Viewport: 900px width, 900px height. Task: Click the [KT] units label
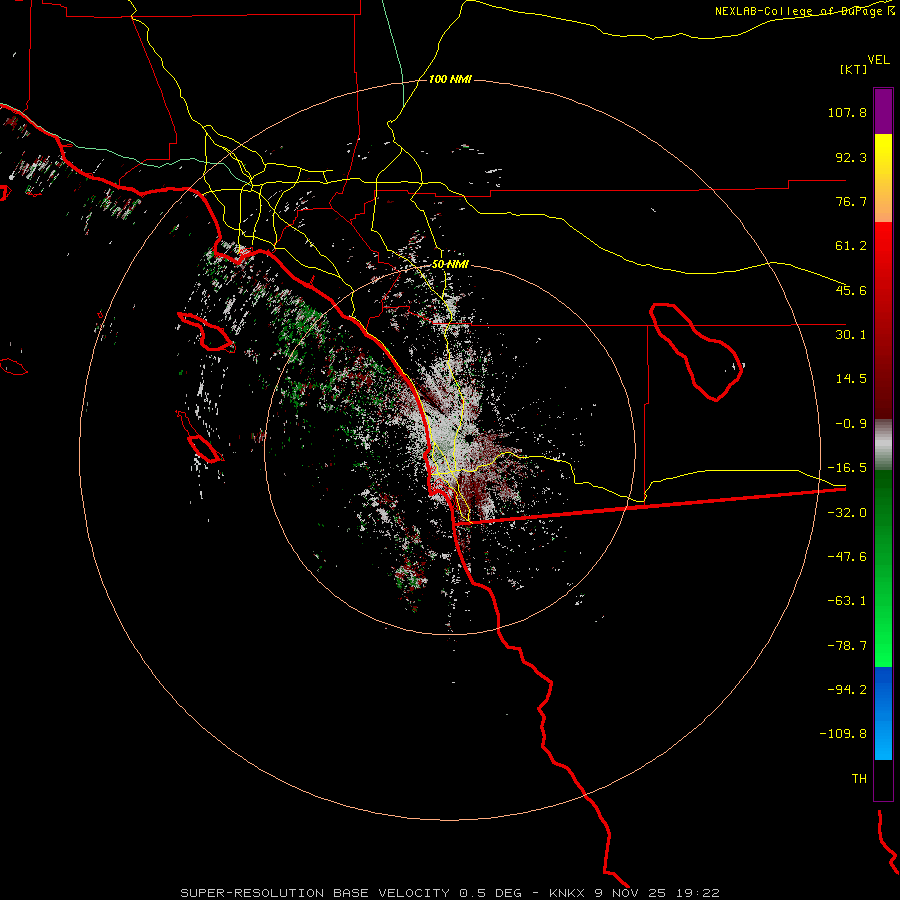point(853,69)
